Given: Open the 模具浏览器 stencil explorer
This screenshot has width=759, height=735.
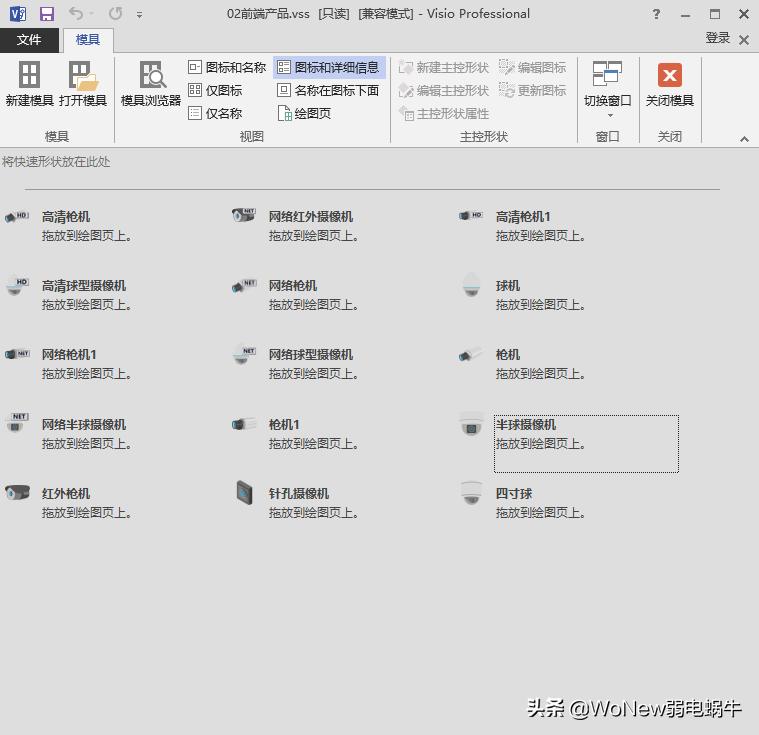Looking at the screenshot, I should (x=151, y=75).
